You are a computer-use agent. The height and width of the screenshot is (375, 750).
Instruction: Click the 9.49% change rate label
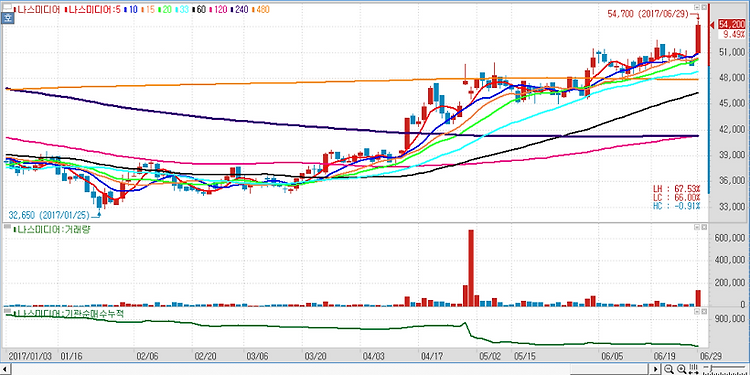coord(733,34)
